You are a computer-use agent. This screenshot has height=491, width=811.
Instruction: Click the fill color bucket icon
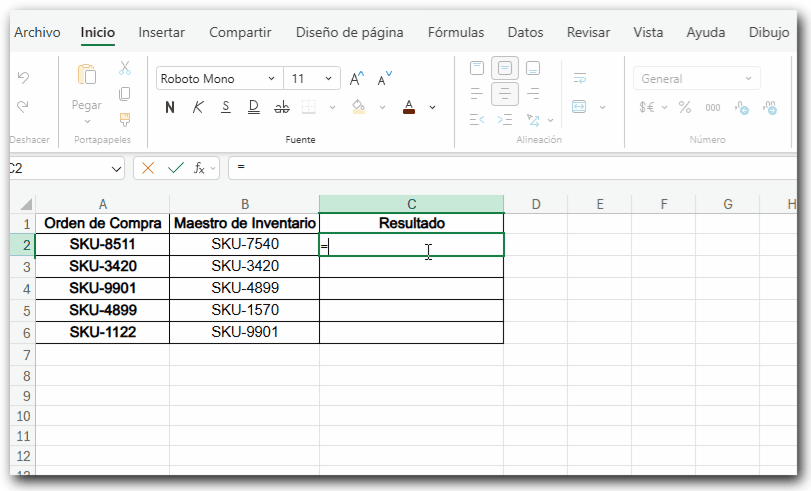coord(358,107)
